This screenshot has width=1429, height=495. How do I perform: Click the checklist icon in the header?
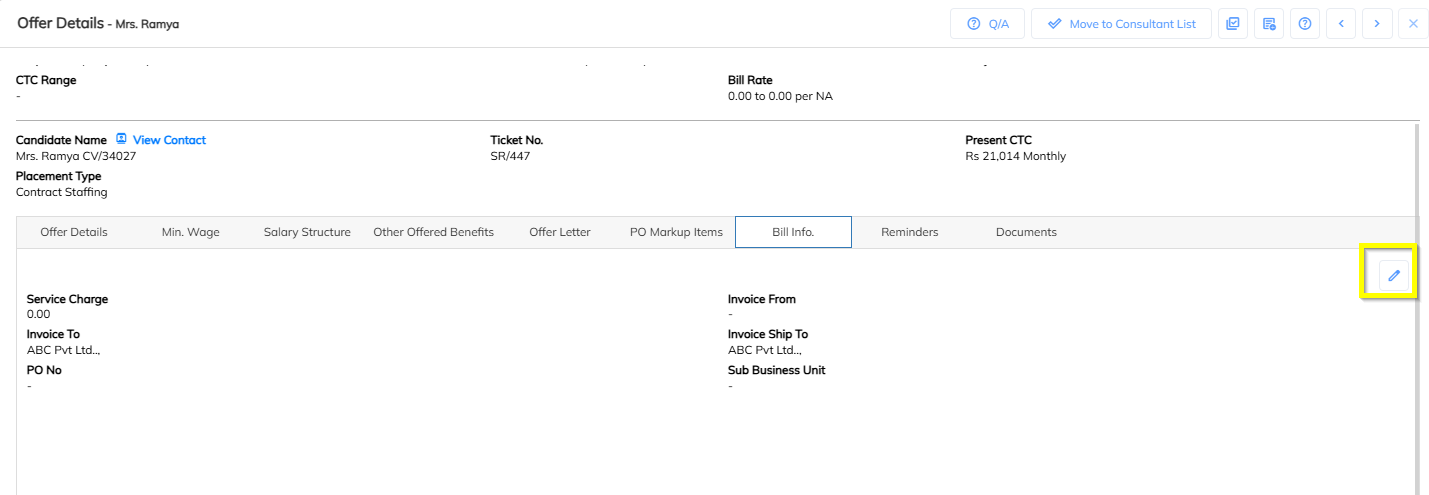pos(1233,24)
